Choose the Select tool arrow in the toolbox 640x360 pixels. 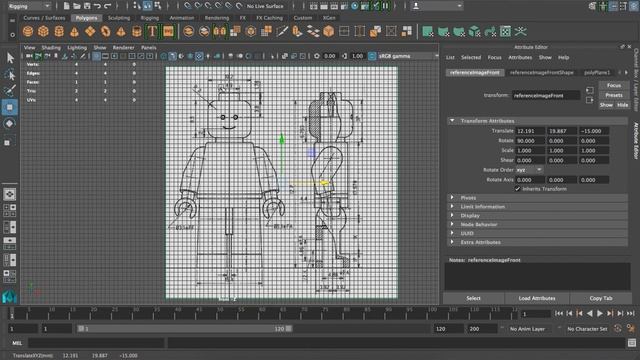tap(10, 58)
